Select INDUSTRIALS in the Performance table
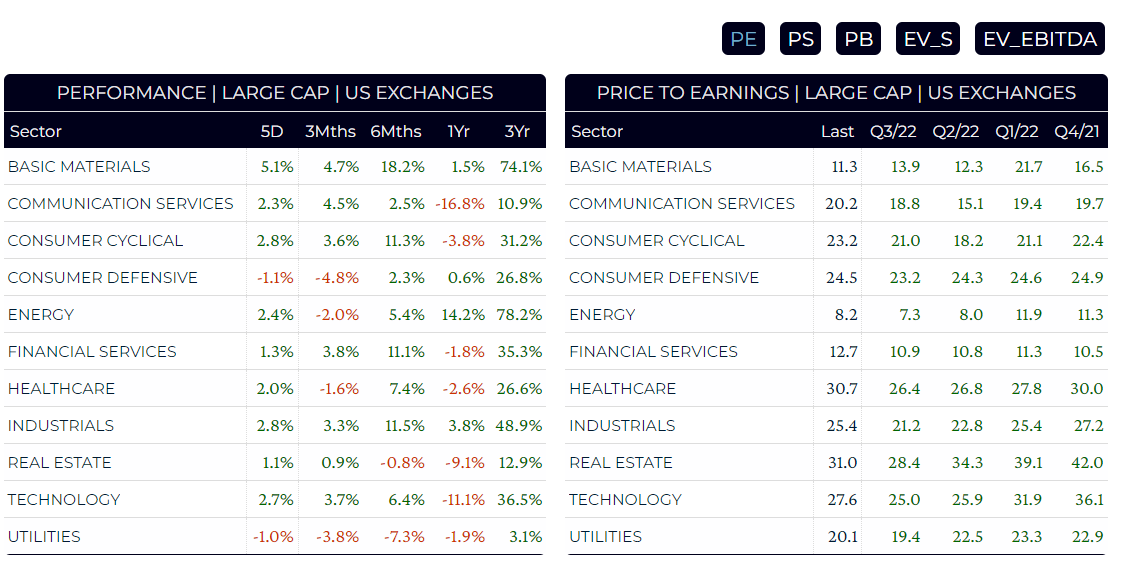This screenshot has height=569, width=1122. (x=61, y=426)
